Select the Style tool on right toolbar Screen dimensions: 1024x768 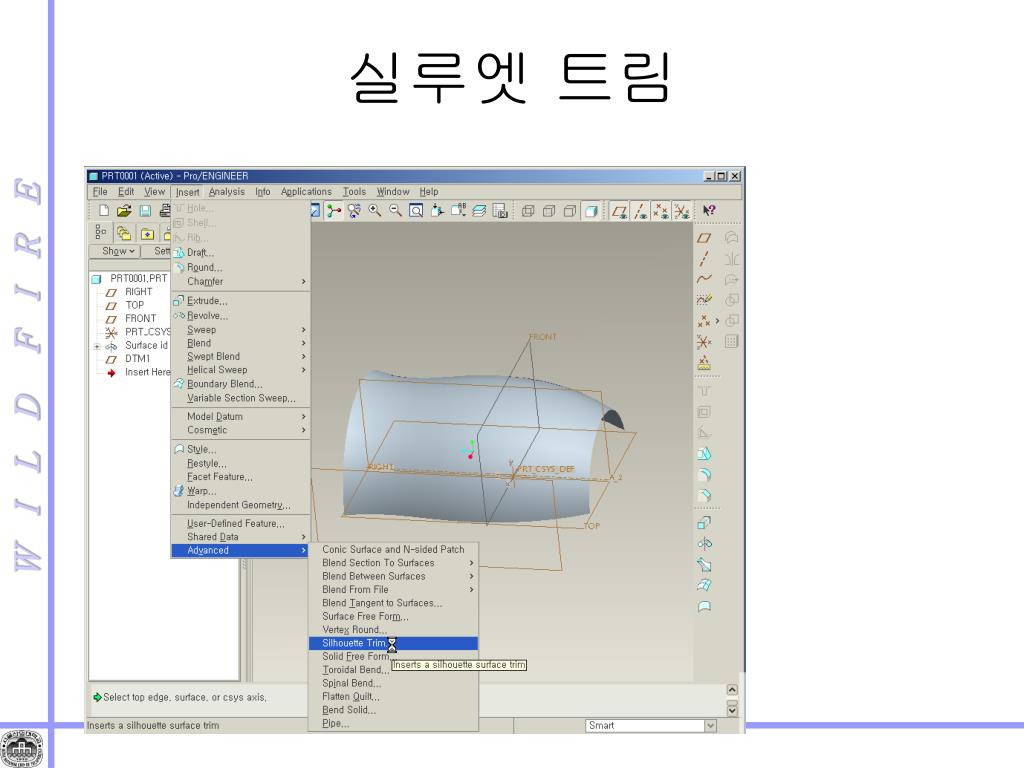(x=703, y=606)
